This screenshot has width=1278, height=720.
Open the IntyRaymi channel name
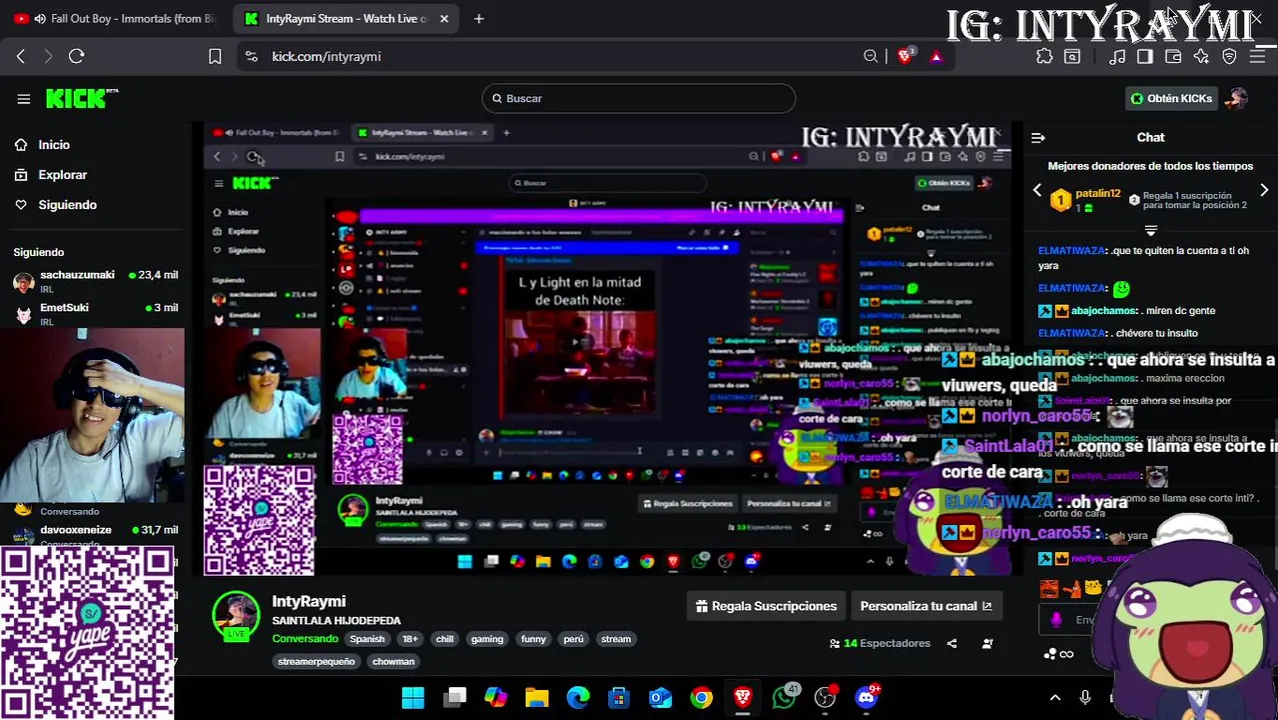(x=309, y=601)
